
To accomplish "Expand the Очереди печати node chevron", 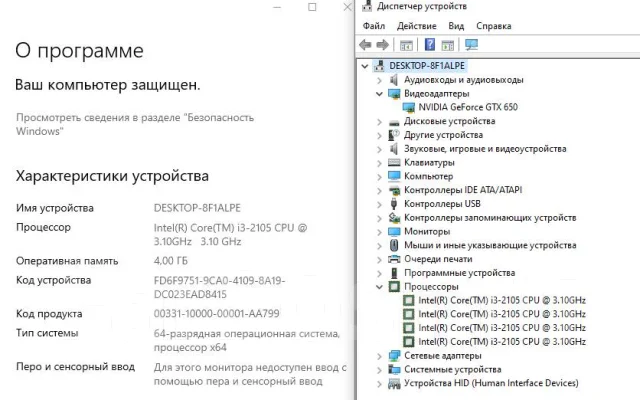I will tap(379, 259).
